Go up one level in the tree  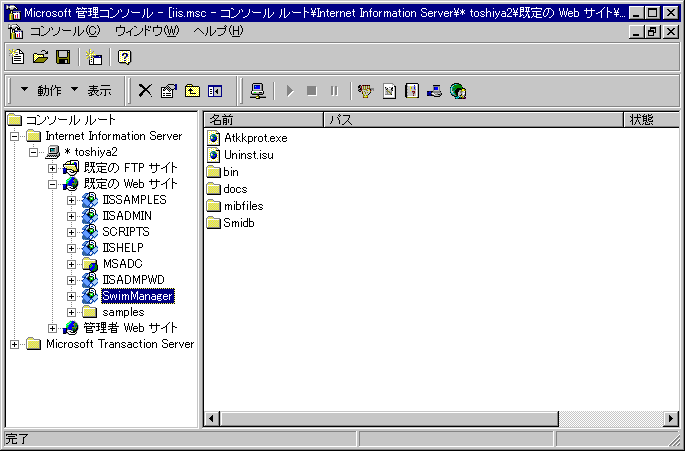192,91
